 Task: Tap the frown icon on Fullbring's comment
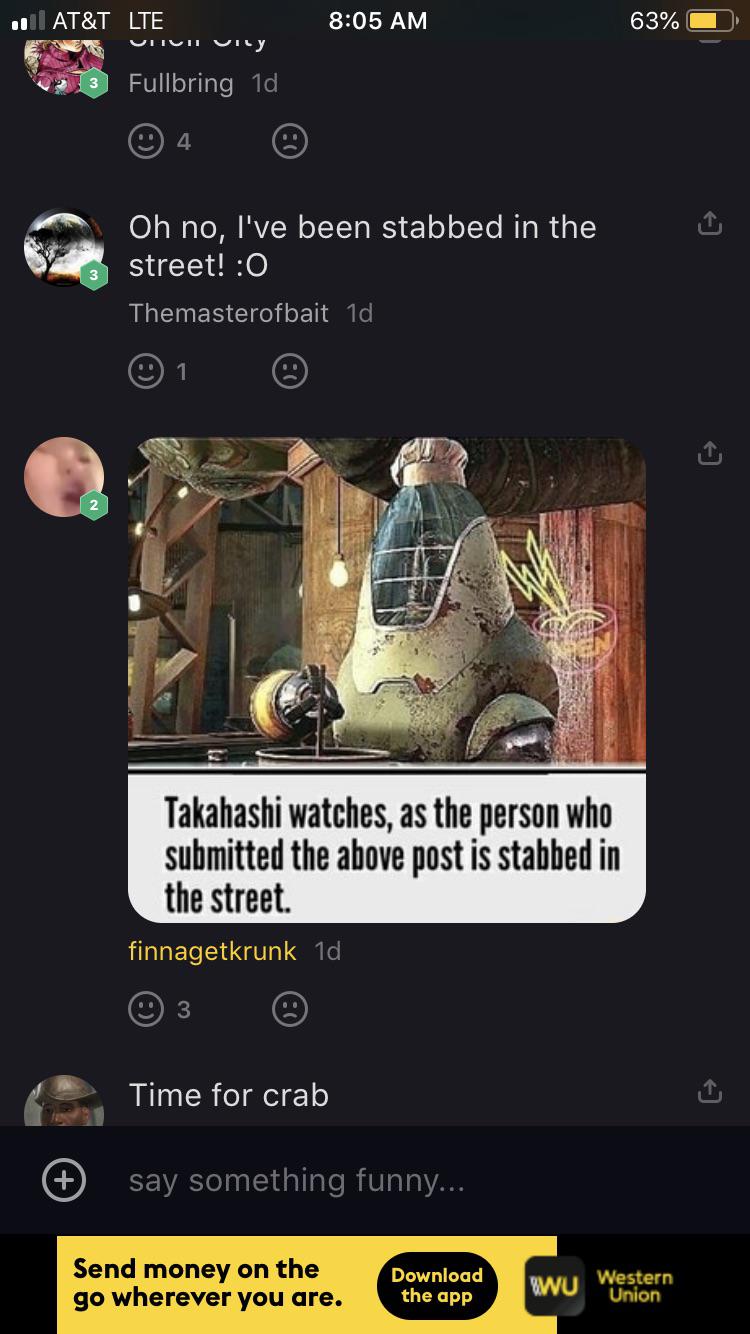(290, 141)
